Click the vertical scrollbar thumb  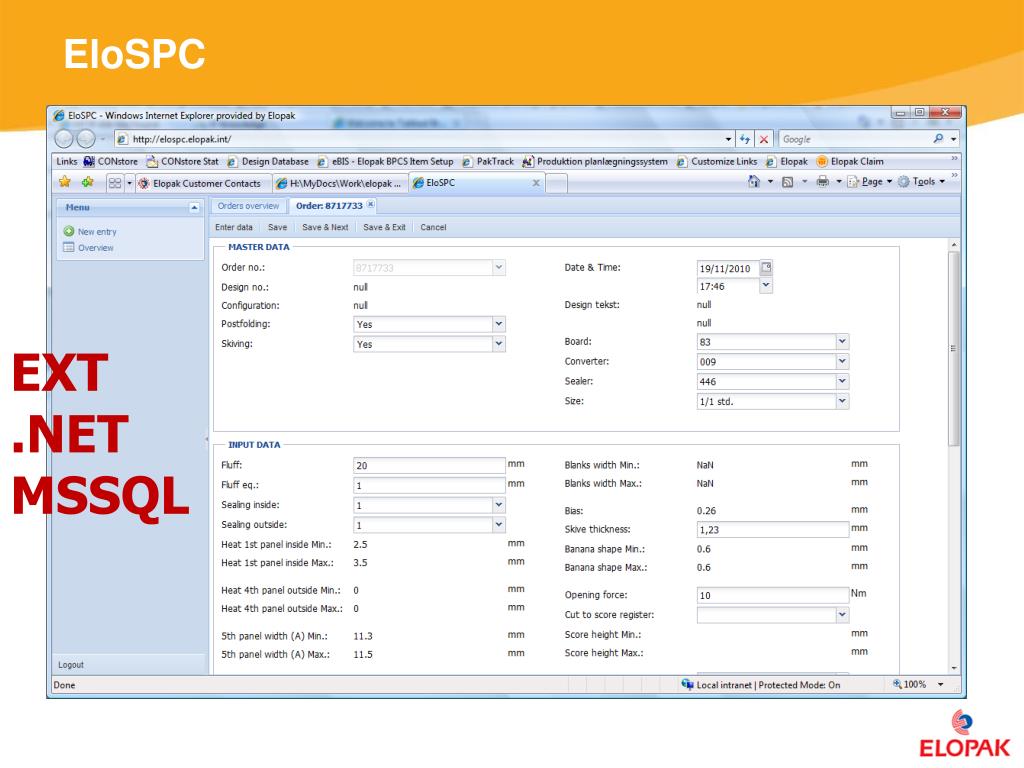pos(953,349)
